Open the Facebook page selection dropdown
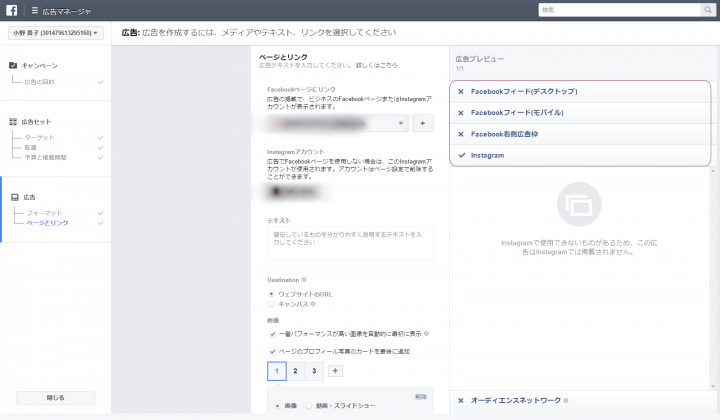Screen dimensions: 720x420 pos(338,123)
